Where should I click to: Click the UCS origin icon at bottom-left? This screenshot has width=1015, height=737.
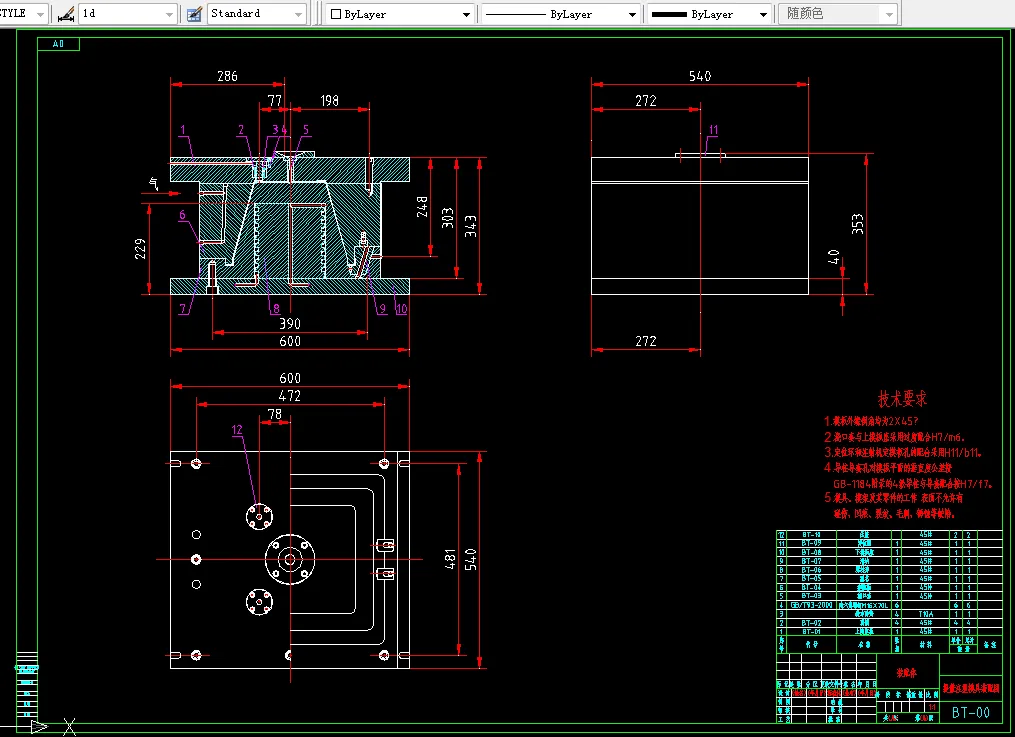[x=38, y=725]
